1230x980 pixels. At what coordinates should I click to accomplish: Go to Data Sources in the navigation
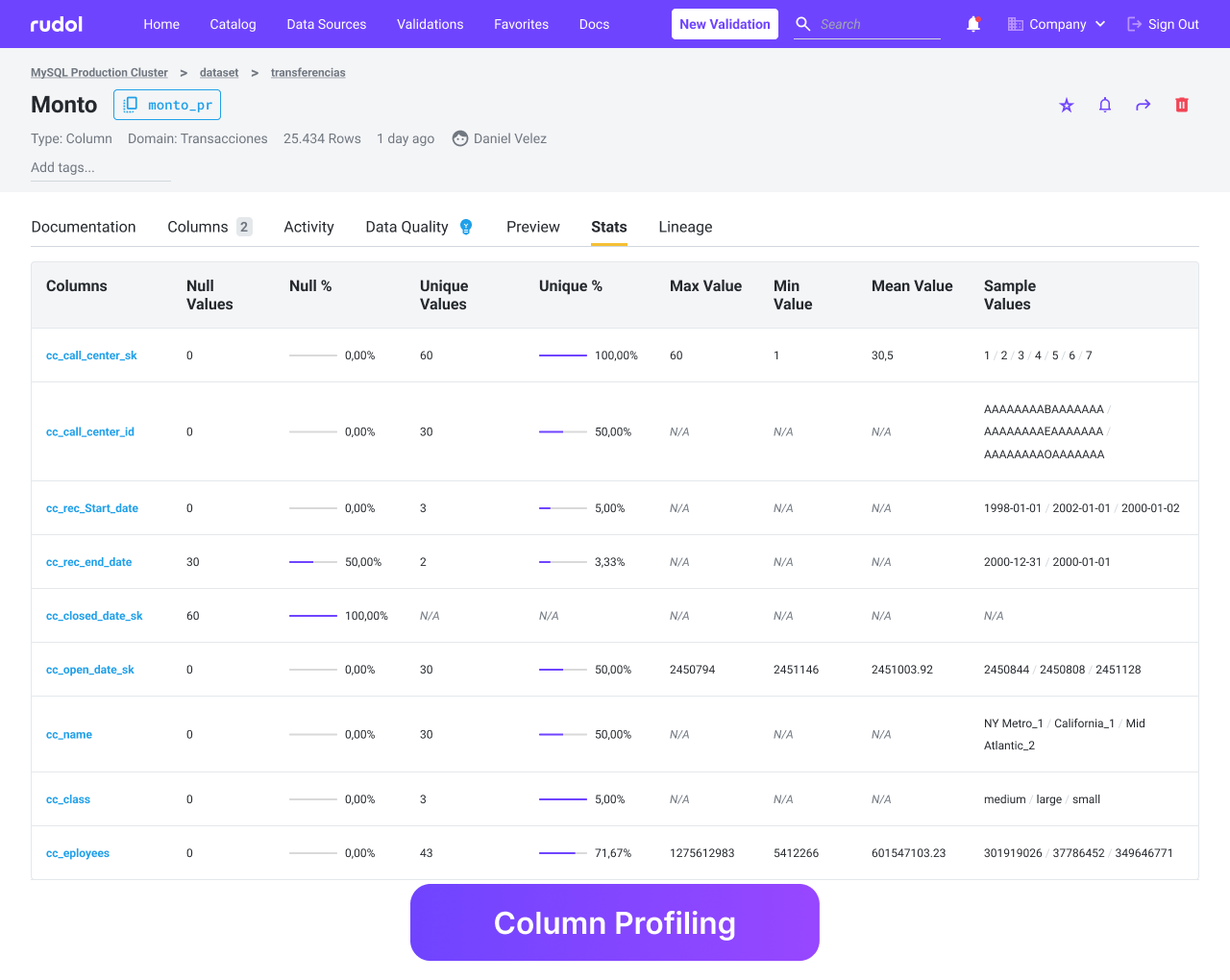pos(326,24)
